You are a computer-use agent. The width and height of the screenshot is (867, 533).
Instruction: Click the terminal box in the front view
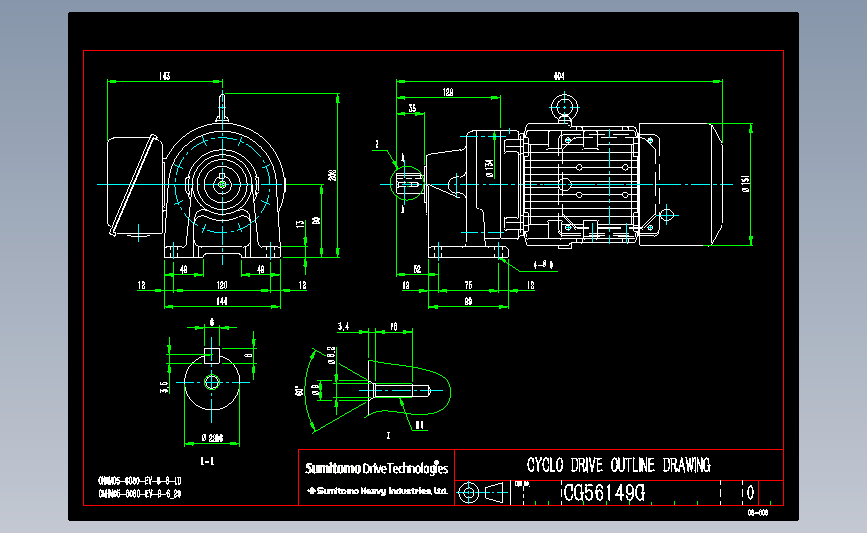pyautogui.click(x=134, y=186)
